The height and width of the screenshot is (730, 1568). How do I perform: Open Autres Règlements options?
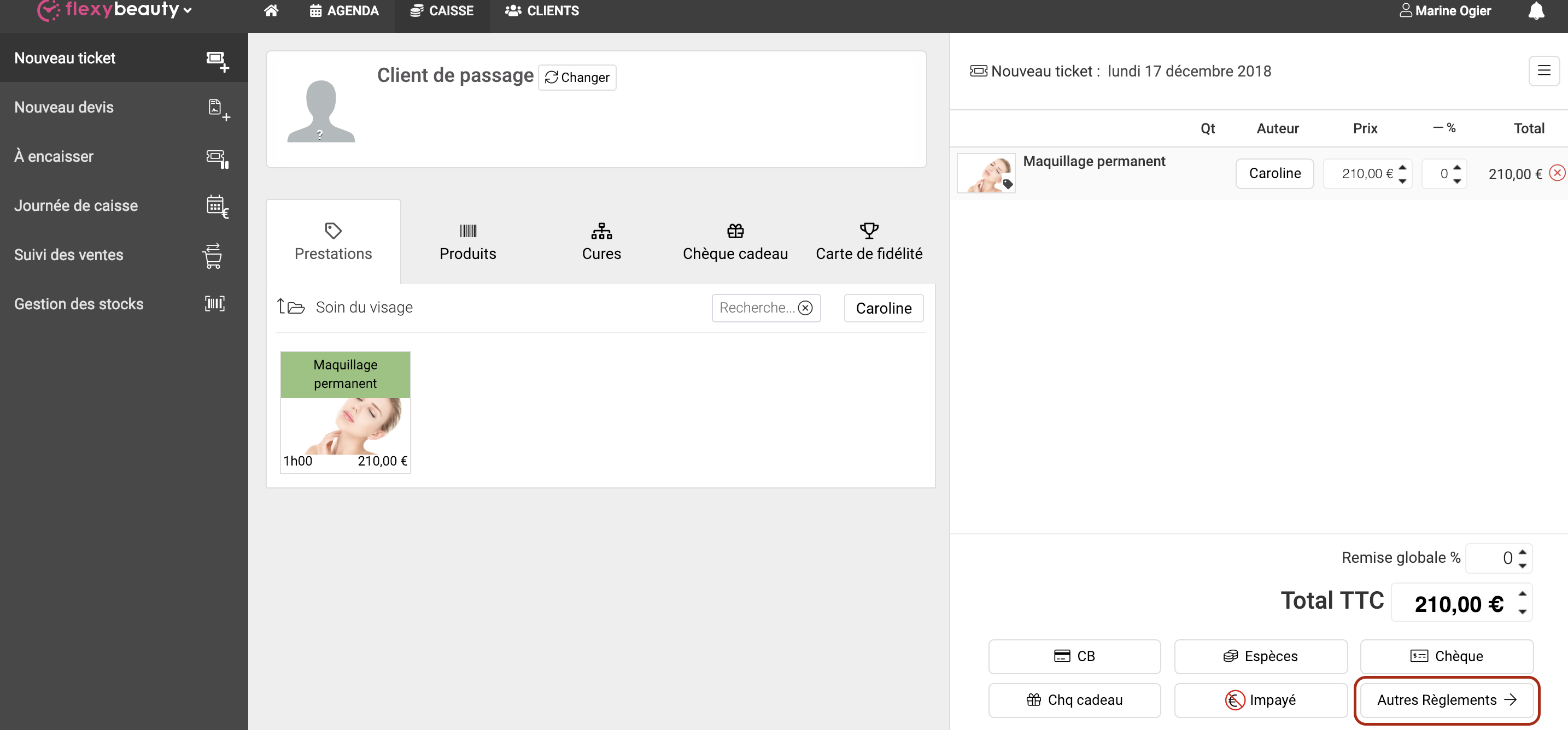tap(1446, 699)
